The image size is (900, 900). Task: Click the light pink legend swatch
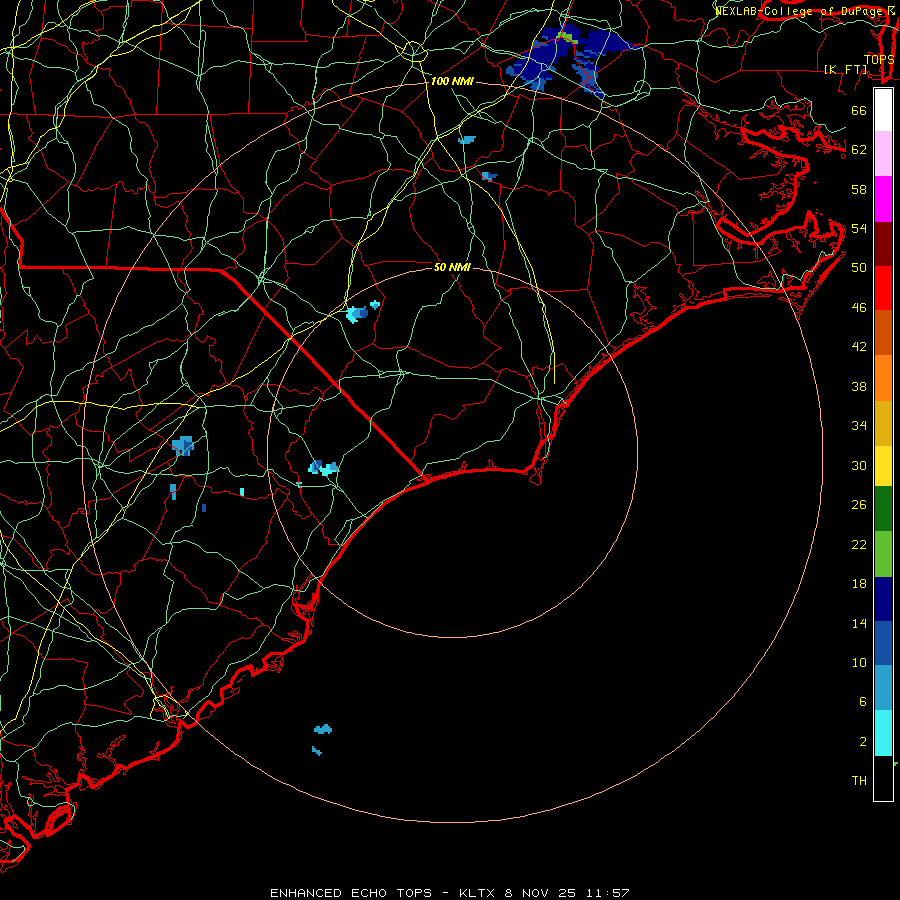[883, 154]
